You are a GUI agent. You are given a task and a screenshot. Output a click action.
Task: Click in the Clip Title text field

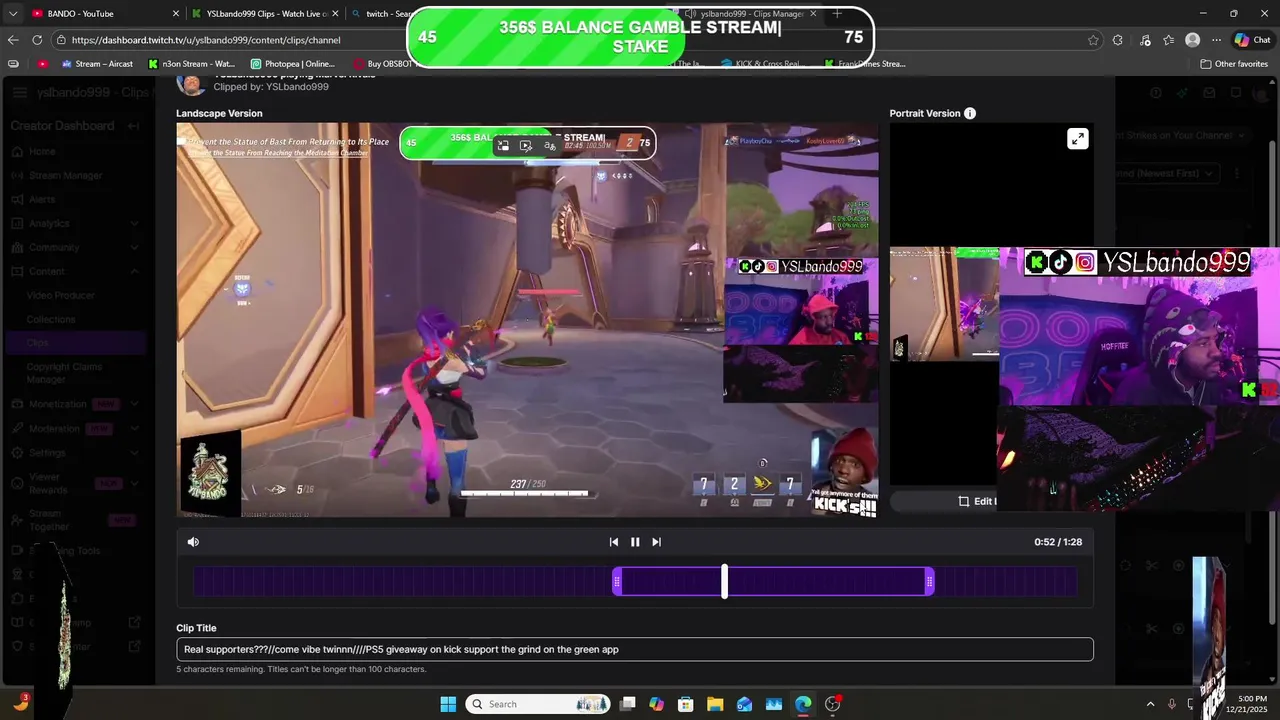click(x=635, y=649)
